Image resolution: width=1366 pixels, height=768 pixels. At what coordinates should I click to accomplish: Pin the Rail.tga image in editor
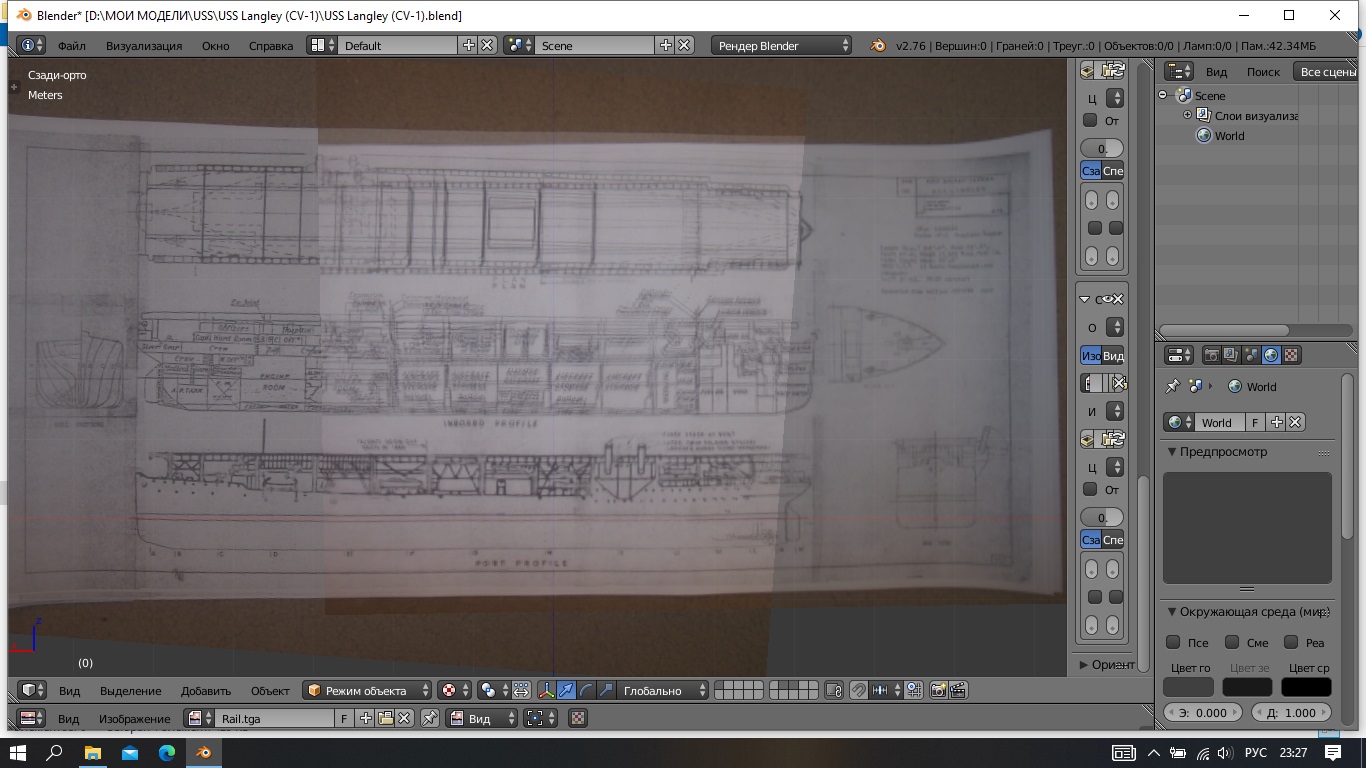click(429, 718)
